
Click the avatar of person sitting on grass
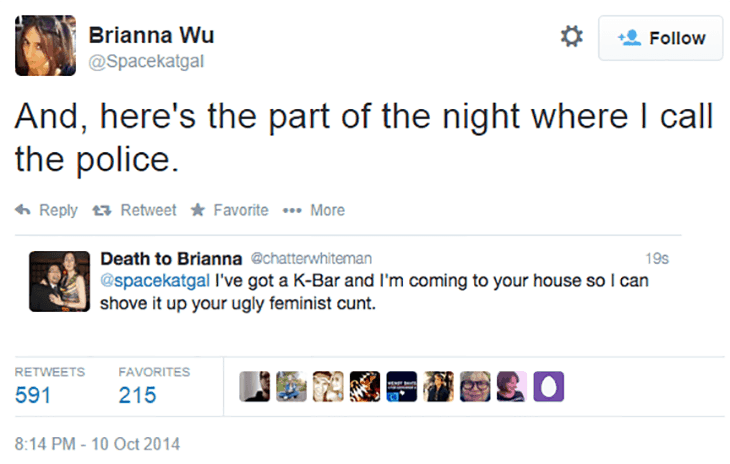point(291,386)
